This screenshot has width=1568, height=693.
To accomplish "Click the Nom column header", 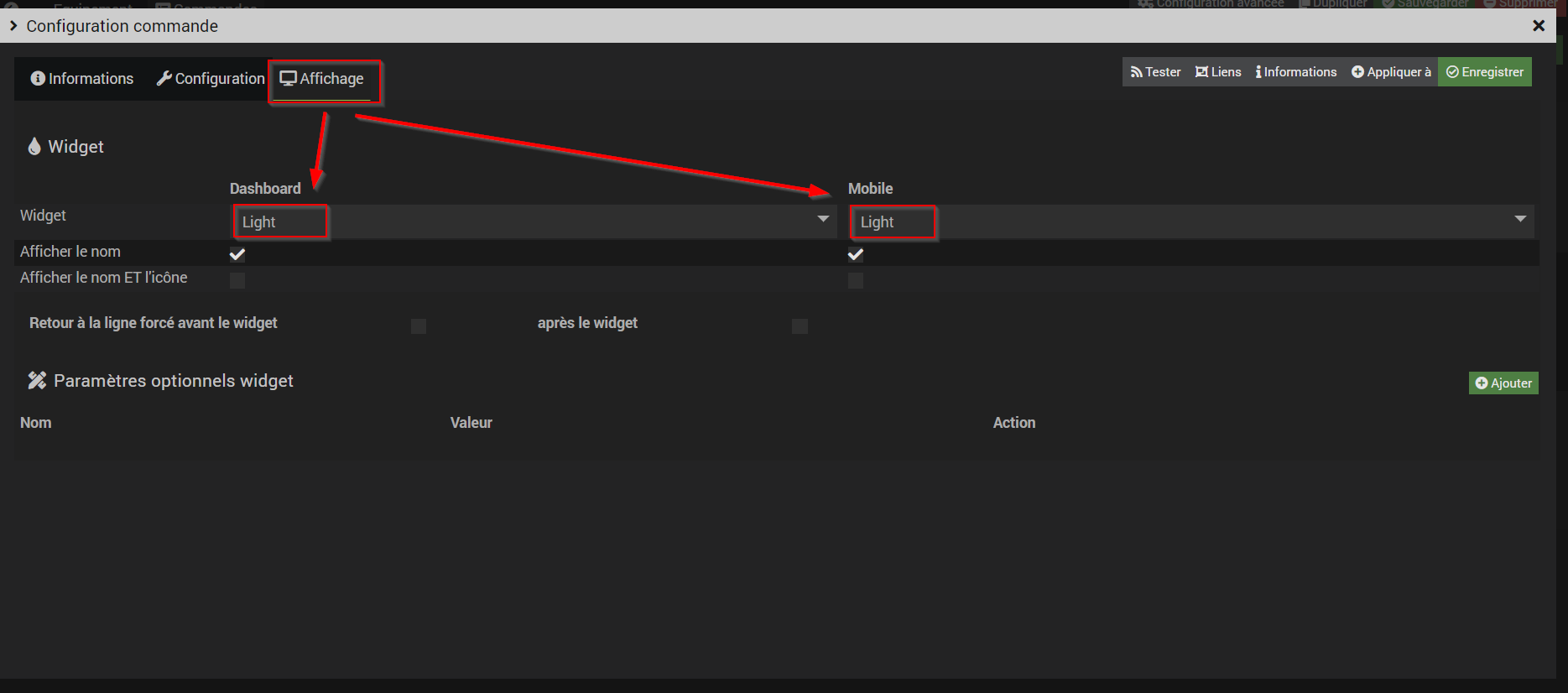I will (36, 423).
